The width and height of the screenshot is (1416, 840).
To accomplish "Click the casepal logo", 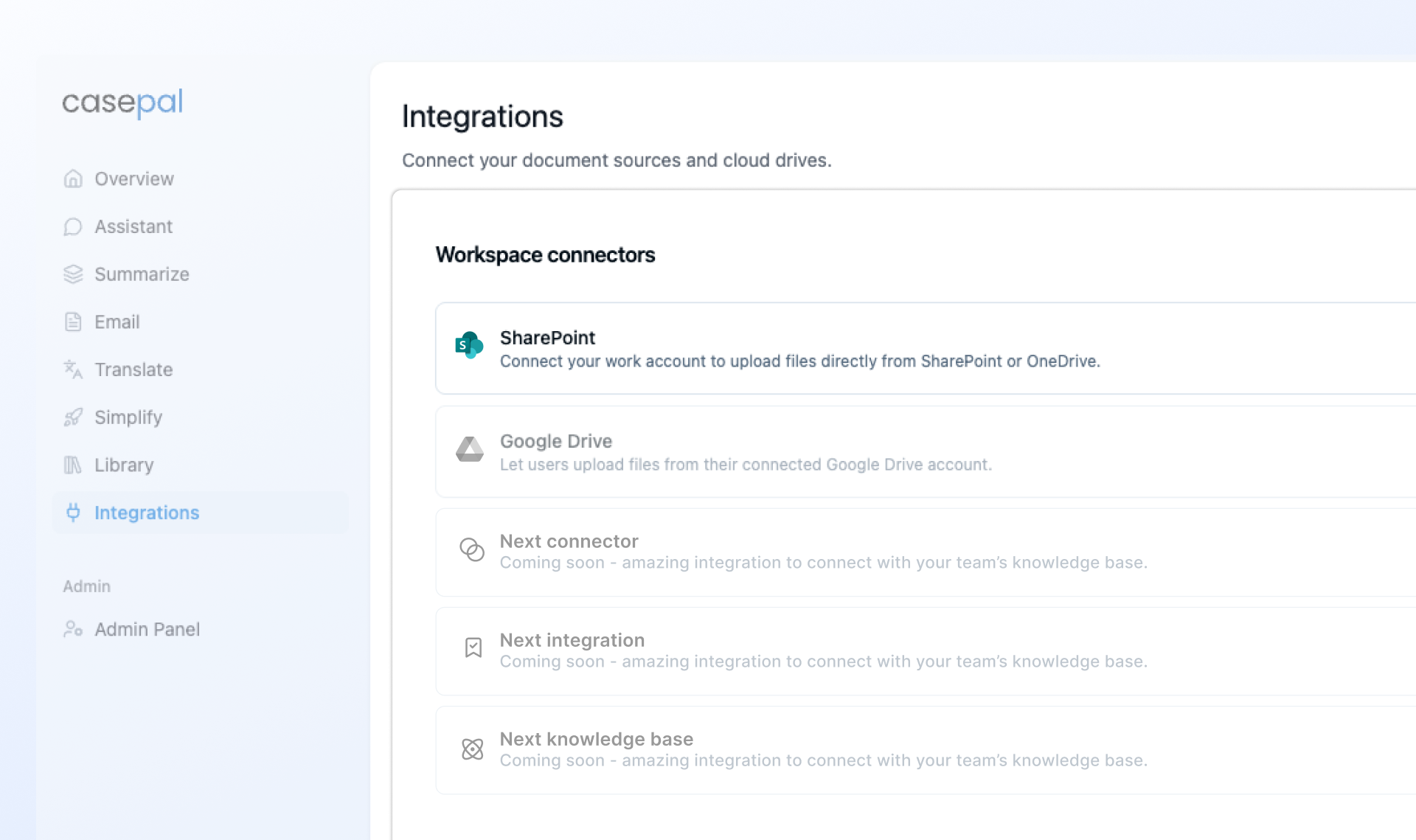I will coord(122,102).
